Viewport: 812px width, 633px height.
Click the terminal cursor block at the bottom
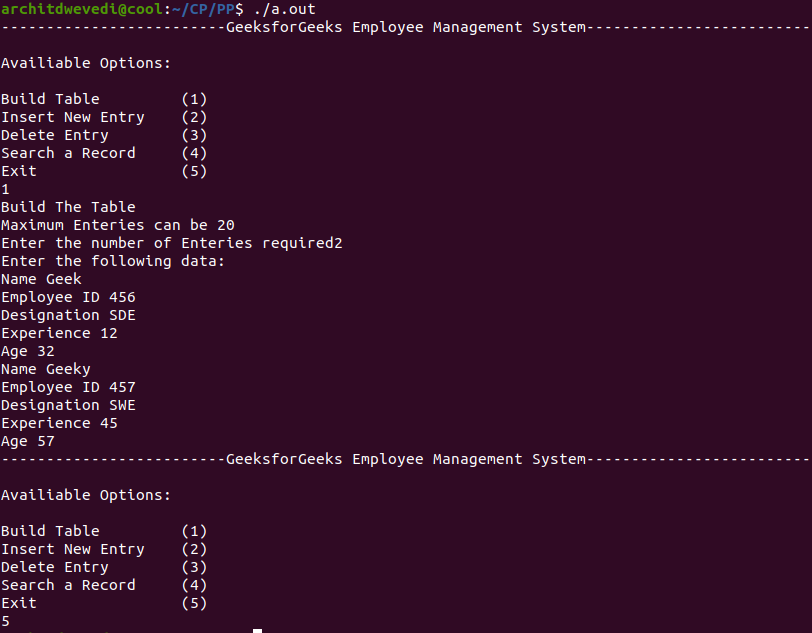[x=257, y=631]
